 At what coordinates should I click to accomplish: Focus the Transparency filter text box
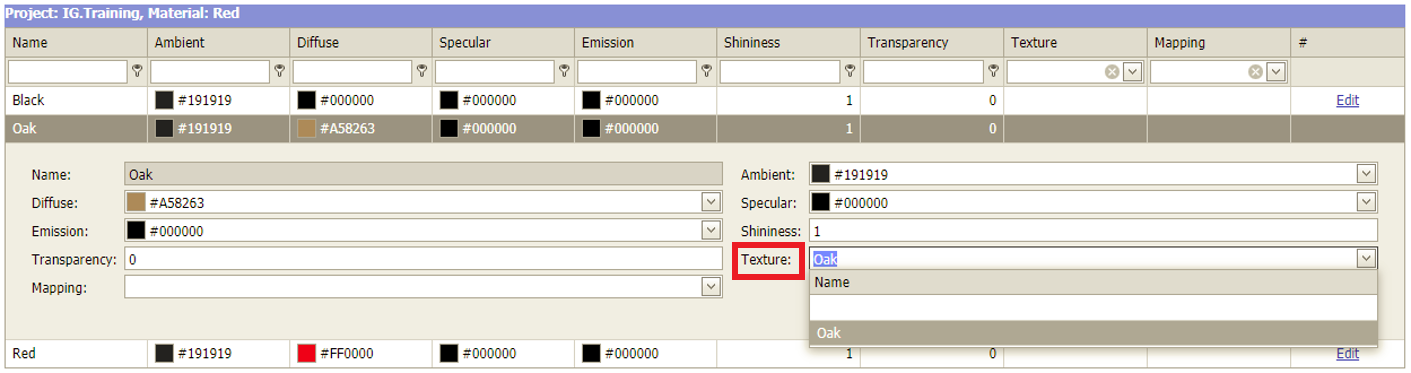pyautogui.click(x=923, y=71)
